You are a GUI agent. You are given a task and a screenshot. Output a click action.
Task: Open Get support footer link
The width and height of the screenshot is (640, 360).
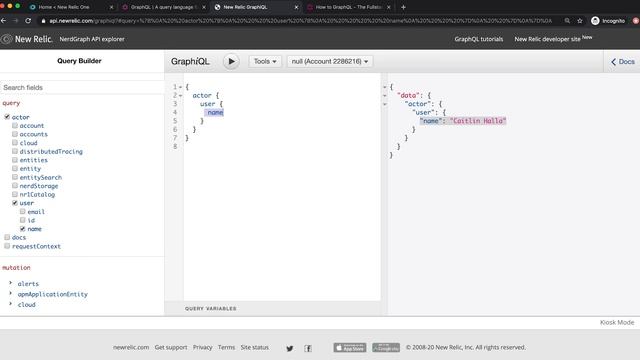click(x=171, y=347)
